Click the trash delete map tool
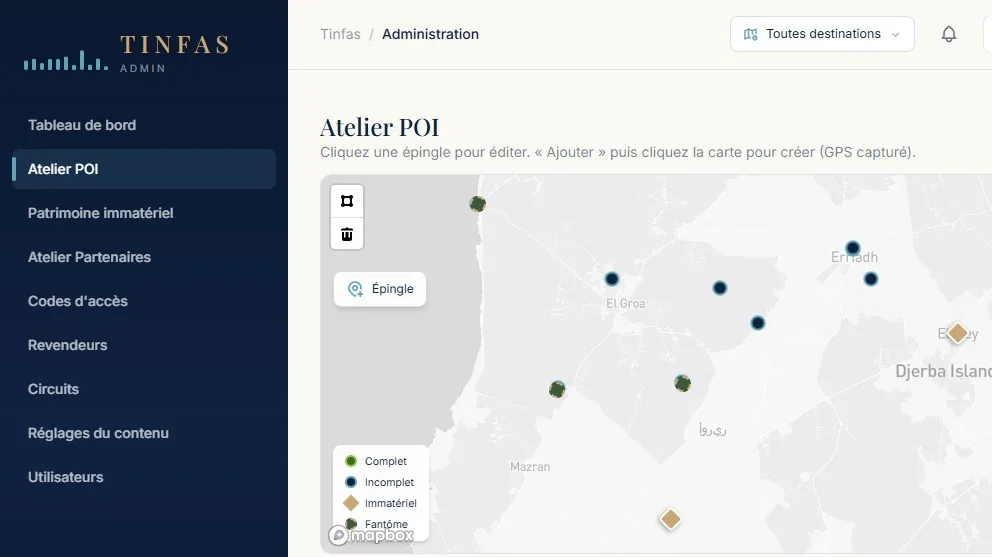The width and height of the screenshot is (992, 557). (x=347, y=234)
